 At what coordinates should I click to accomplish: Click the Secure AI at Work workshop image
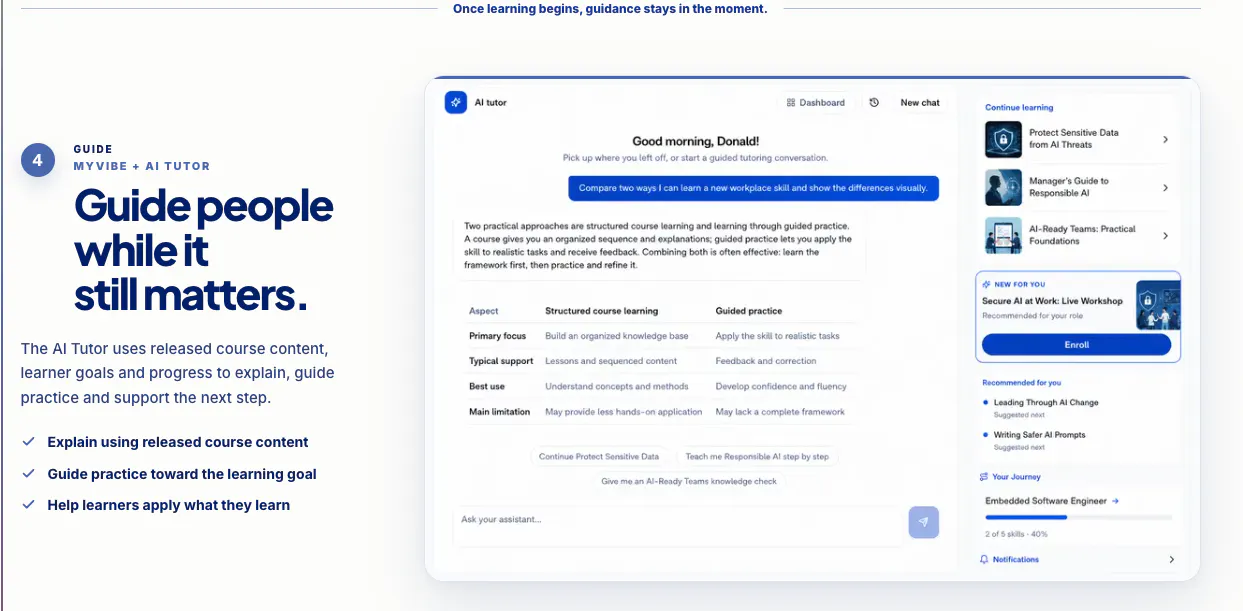coord(1158,305)
